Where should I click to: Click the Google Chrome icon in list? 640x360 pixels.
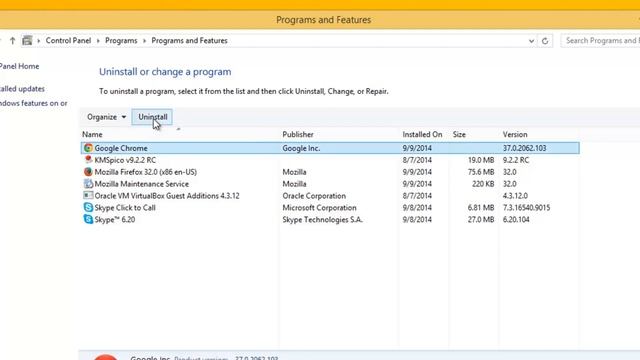coord(88,148)
